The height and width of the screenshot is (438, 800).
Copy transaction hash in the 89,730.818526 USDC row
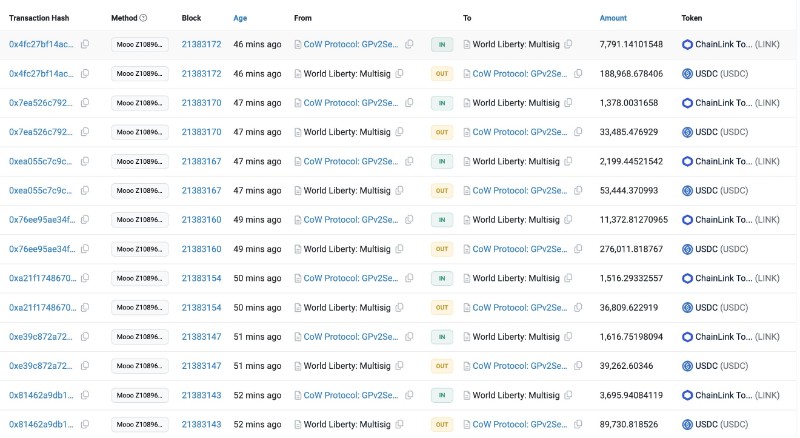tap(85, 425)
